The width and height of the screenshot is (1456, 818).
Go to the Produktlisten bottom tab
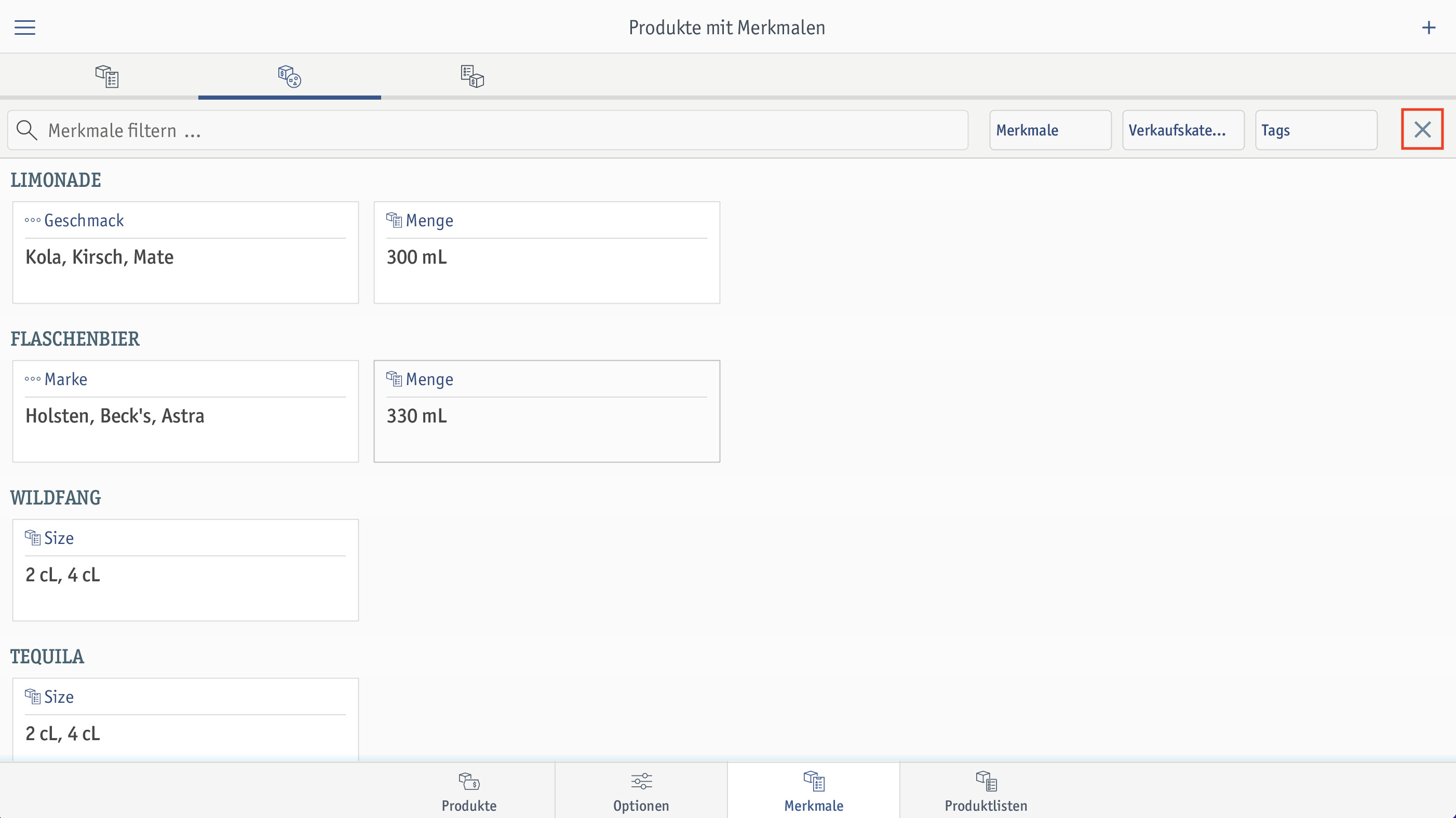point(986,792)
